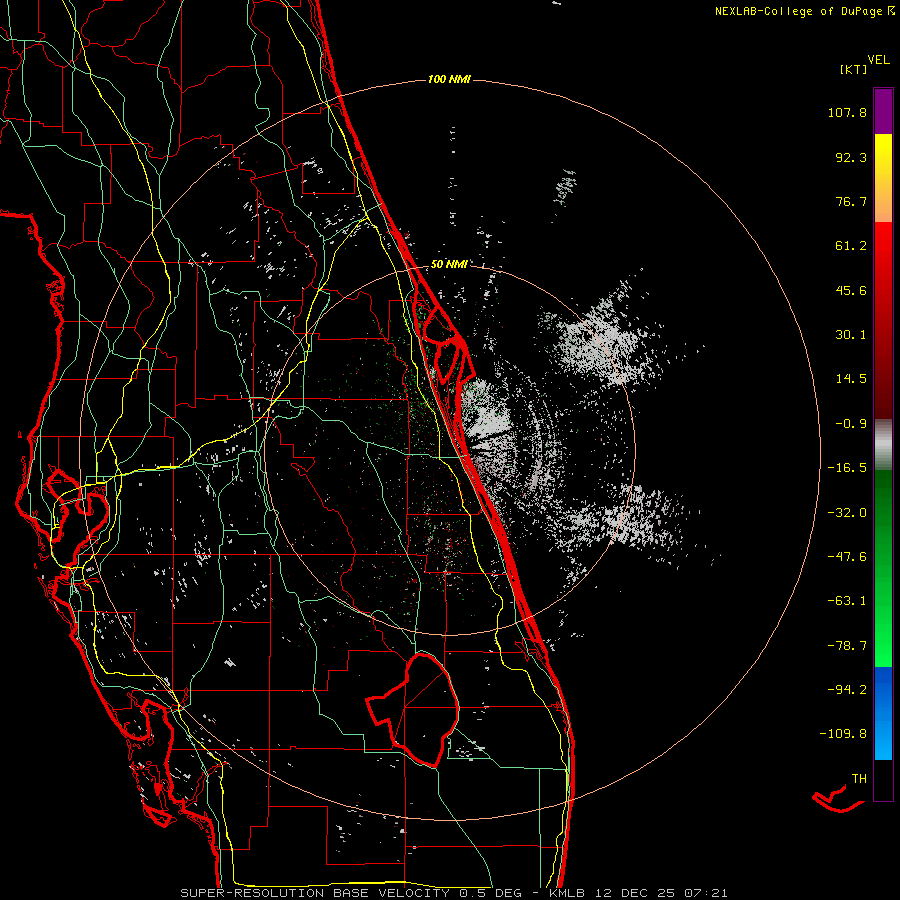The width and height of the screenshot is (900, 900).
Task: Click the 14.5 velocity scale value
Action: click(x=851, y=379)
